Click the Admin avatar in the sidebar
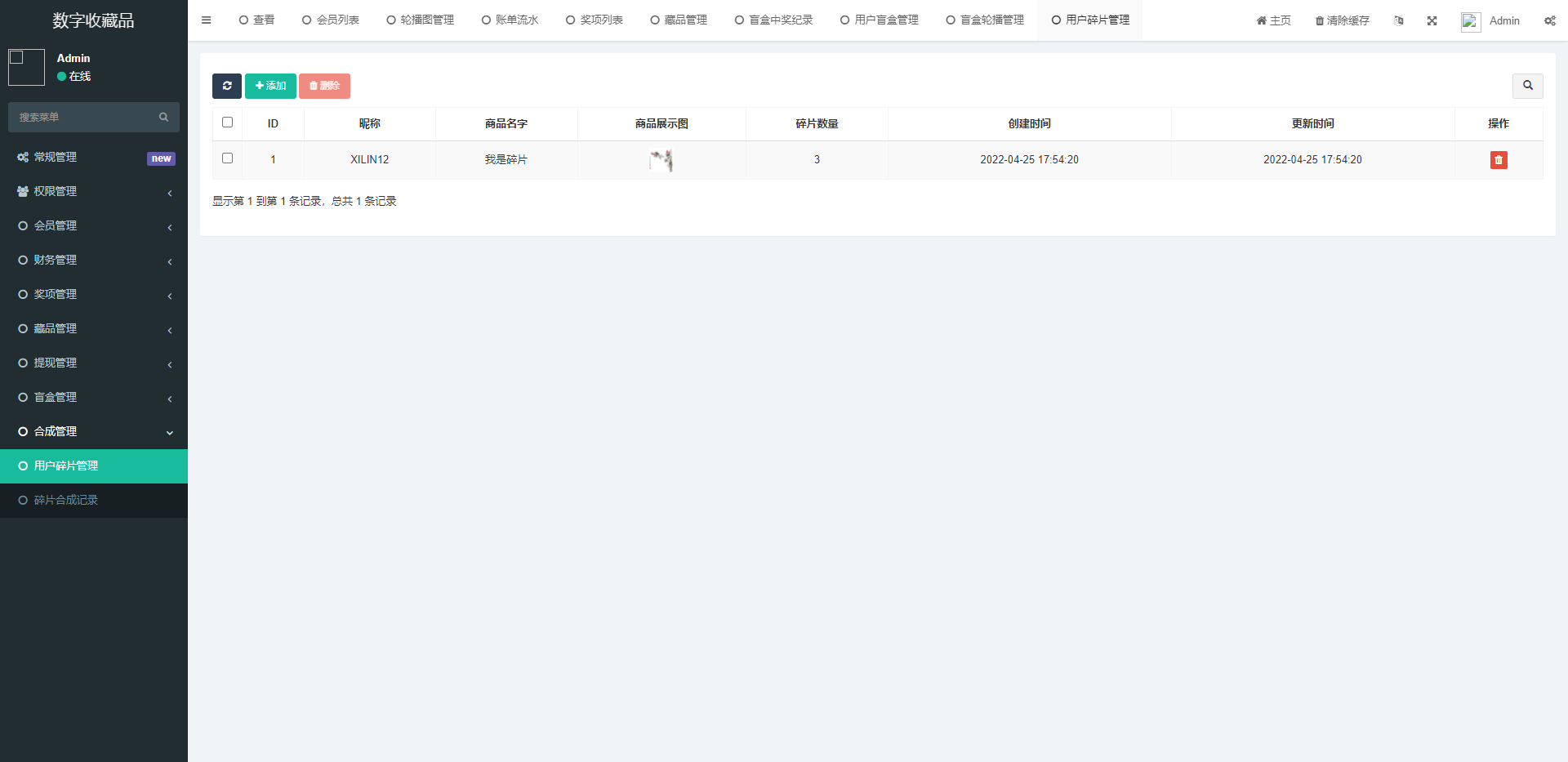This screenshot has height=762, width=1568. pyautogui.click(x=26, y=67)
